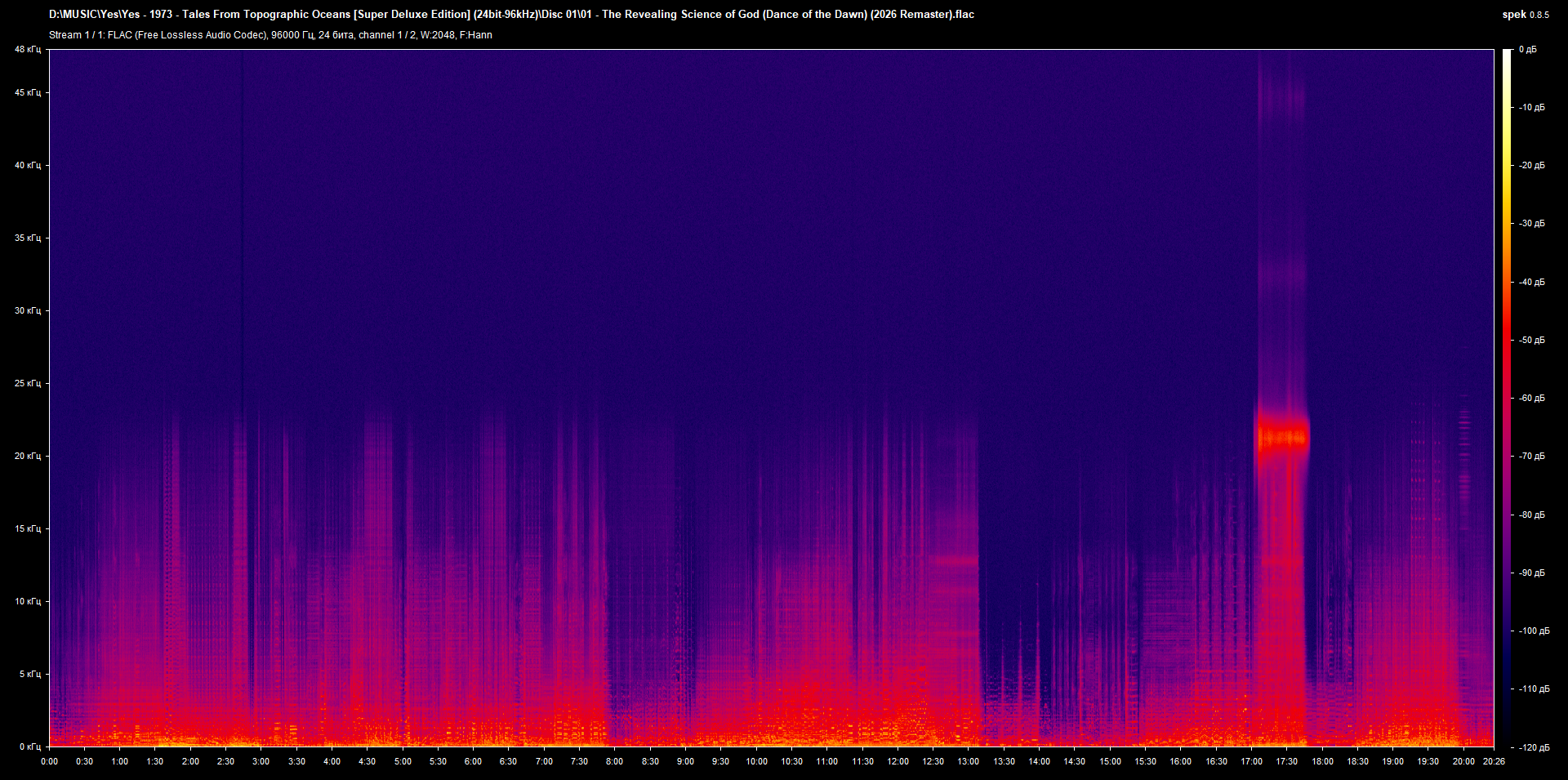Click the -10 дБ scale label
Image resolution: width=1568 pixels, height=780 pixels.
click(1532, 108)
